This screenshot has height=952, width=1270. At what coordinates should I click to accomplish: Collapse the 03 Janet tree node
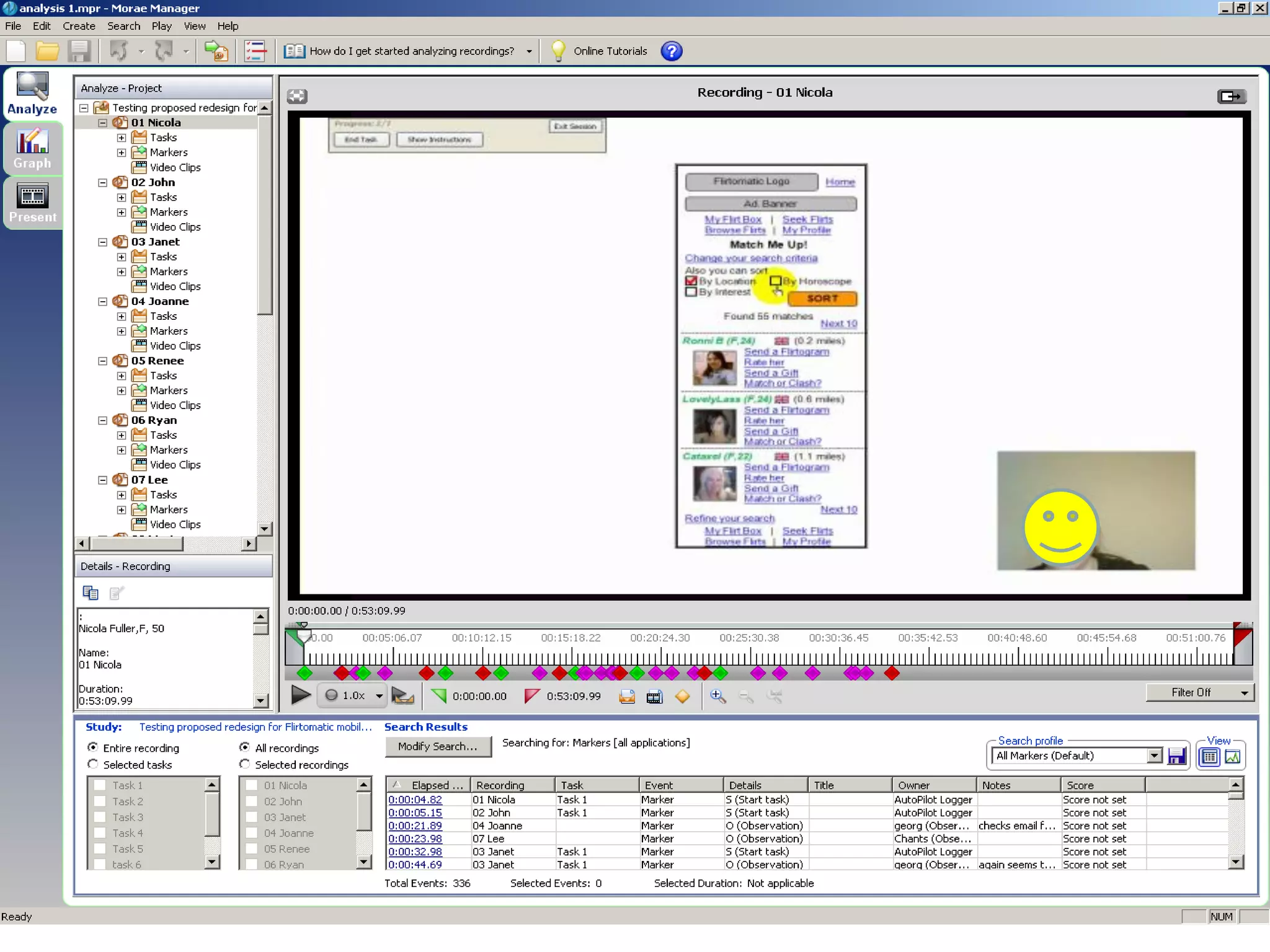(x=103, y=242)
